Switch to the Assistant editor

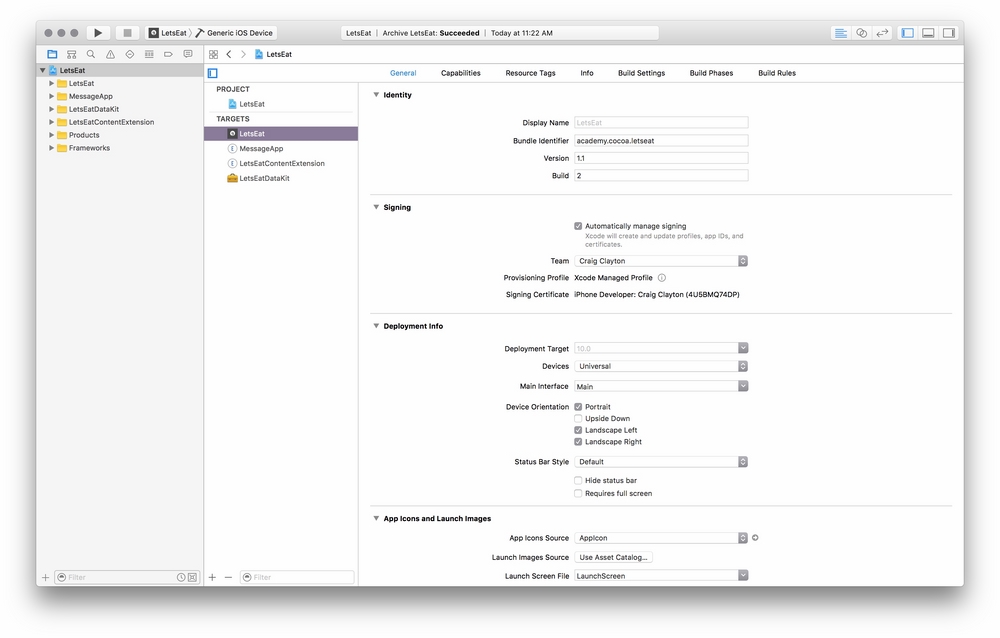click(x=861, y=33)
